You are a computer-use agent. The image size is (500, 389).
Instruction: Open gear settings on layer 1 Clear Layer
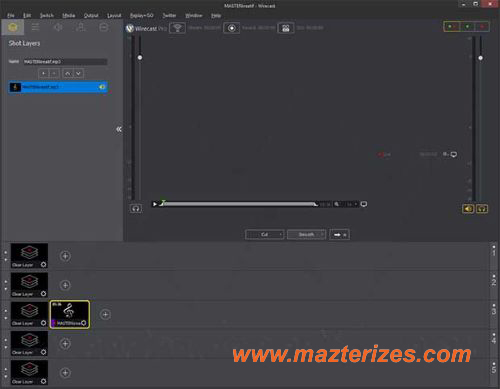(43, 265)
